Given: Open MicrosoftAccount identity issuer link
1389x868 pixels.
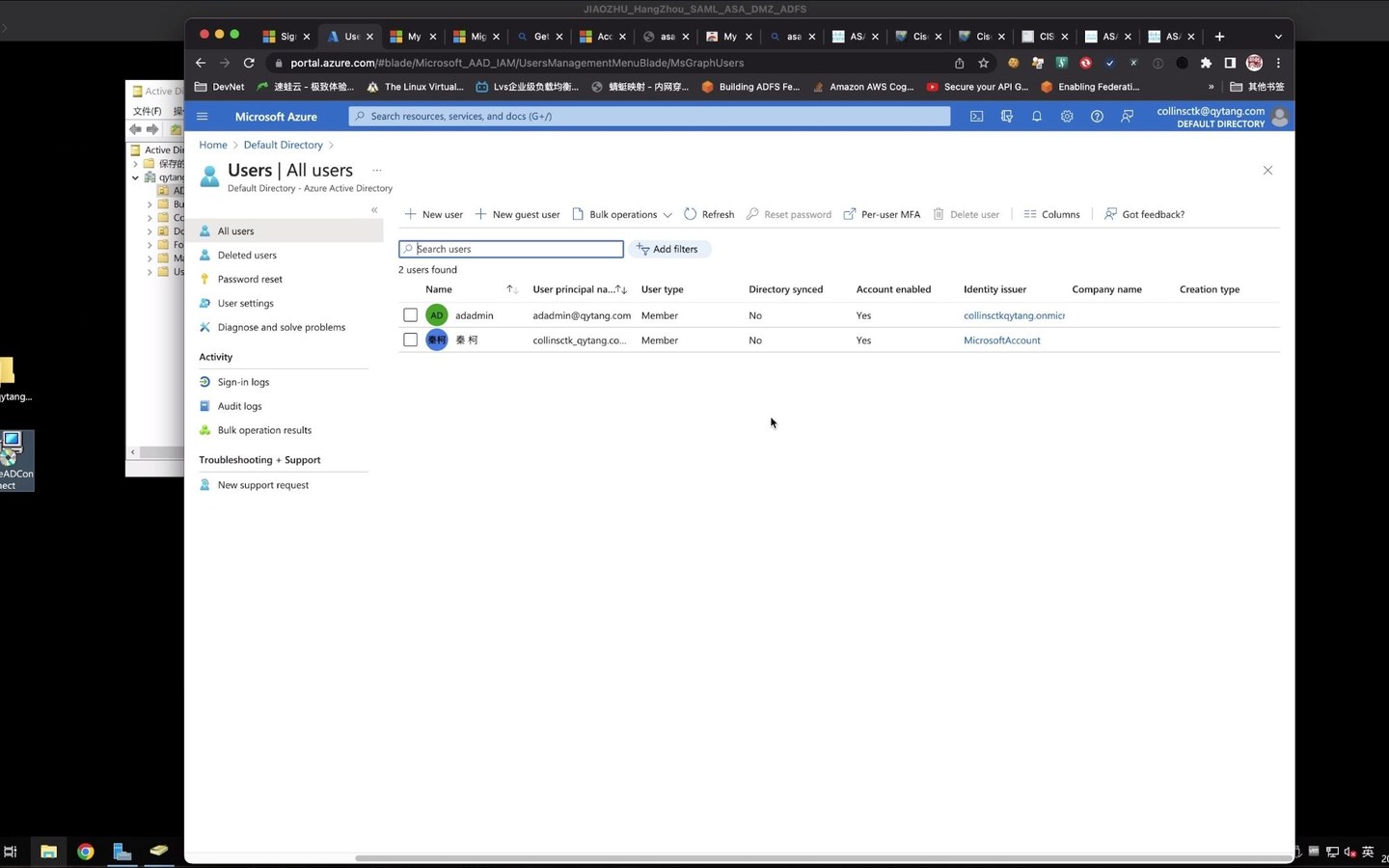Looking at the screenshot, I should coord(1001,340).
